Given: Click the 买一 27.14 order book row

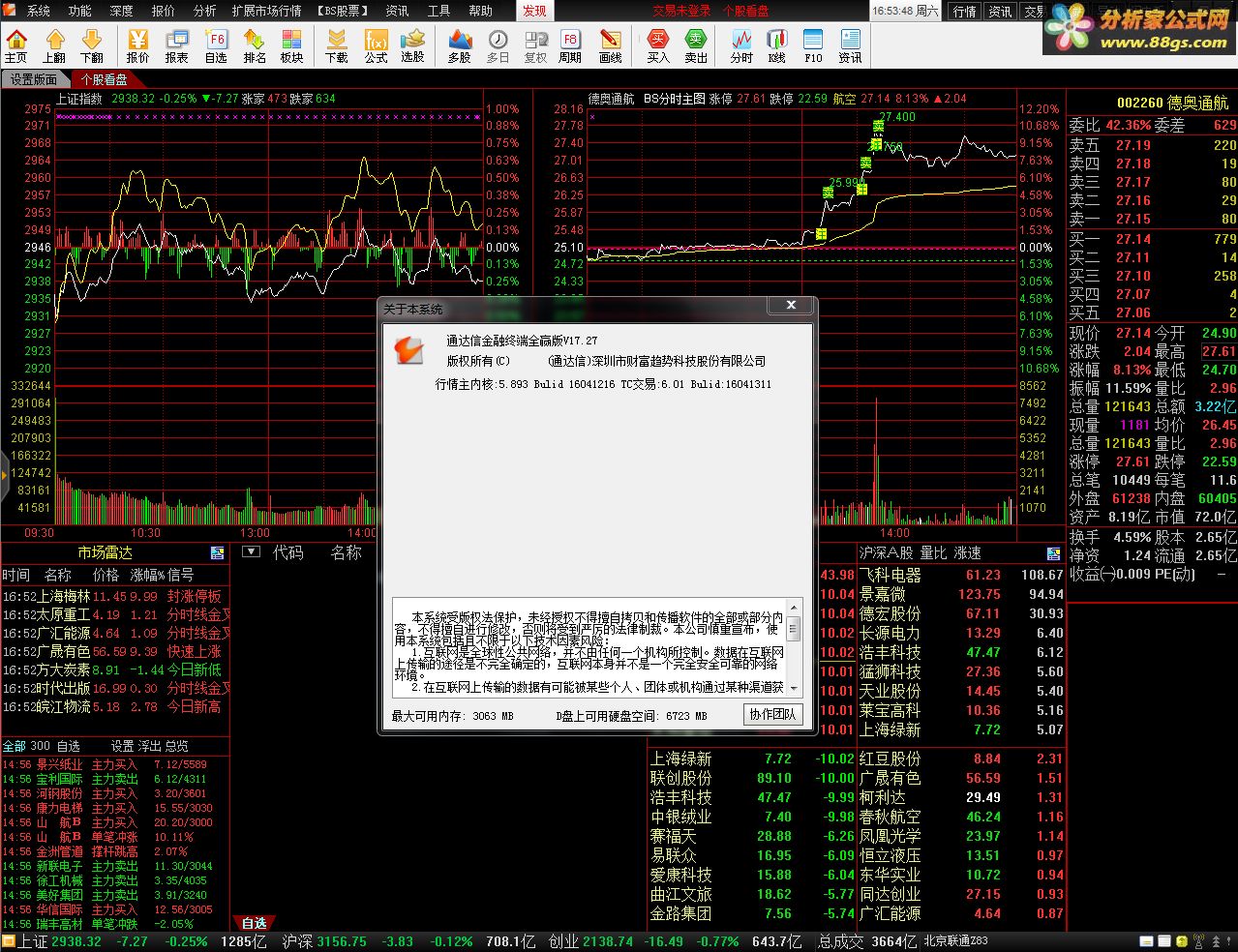Looking at the screenshot, I should [1152, 239].
